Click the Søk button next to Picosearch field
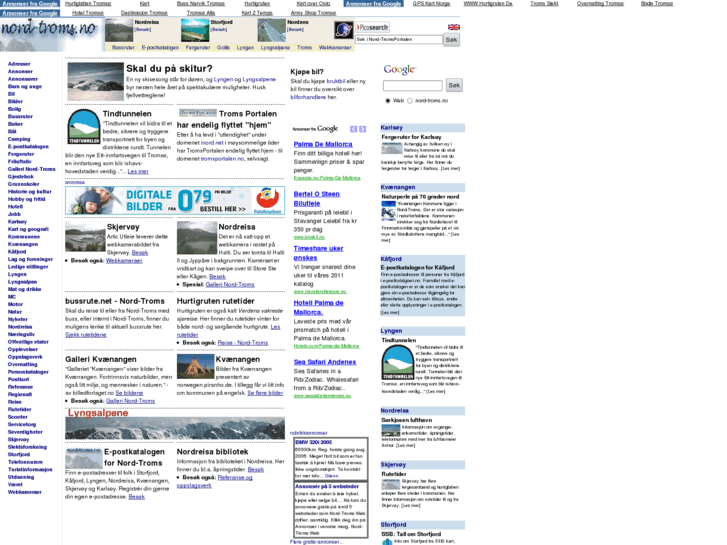The width and height of the screenshot is (727, 545). pos(452,40)
